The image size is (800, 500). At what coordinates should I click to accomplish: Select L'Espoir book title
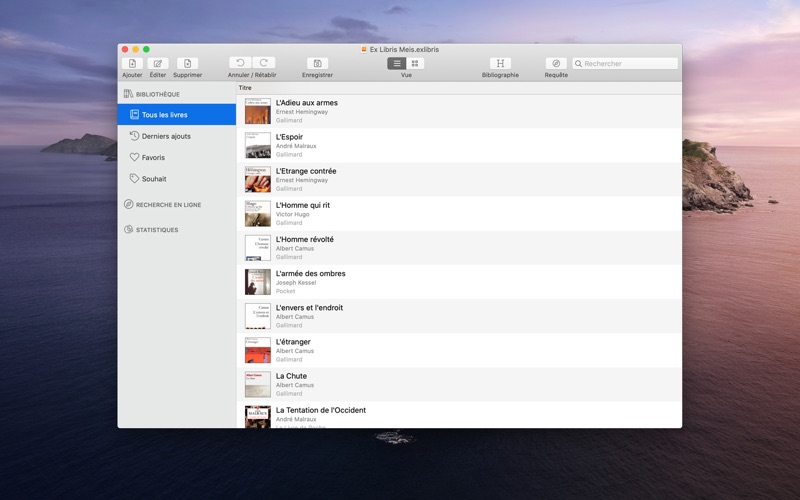click(x=289, y=137)
